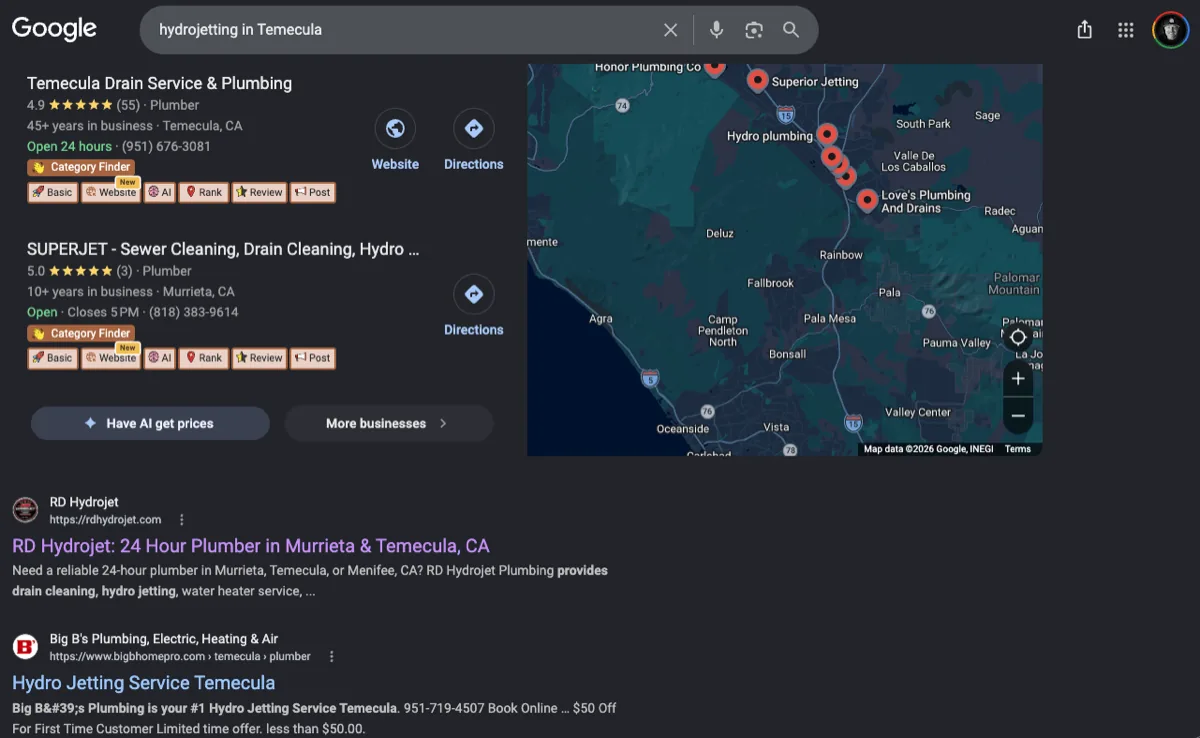Click Post tag under Temecula Drain Service
The image size is (1200, 738).
tap(313, 192)
